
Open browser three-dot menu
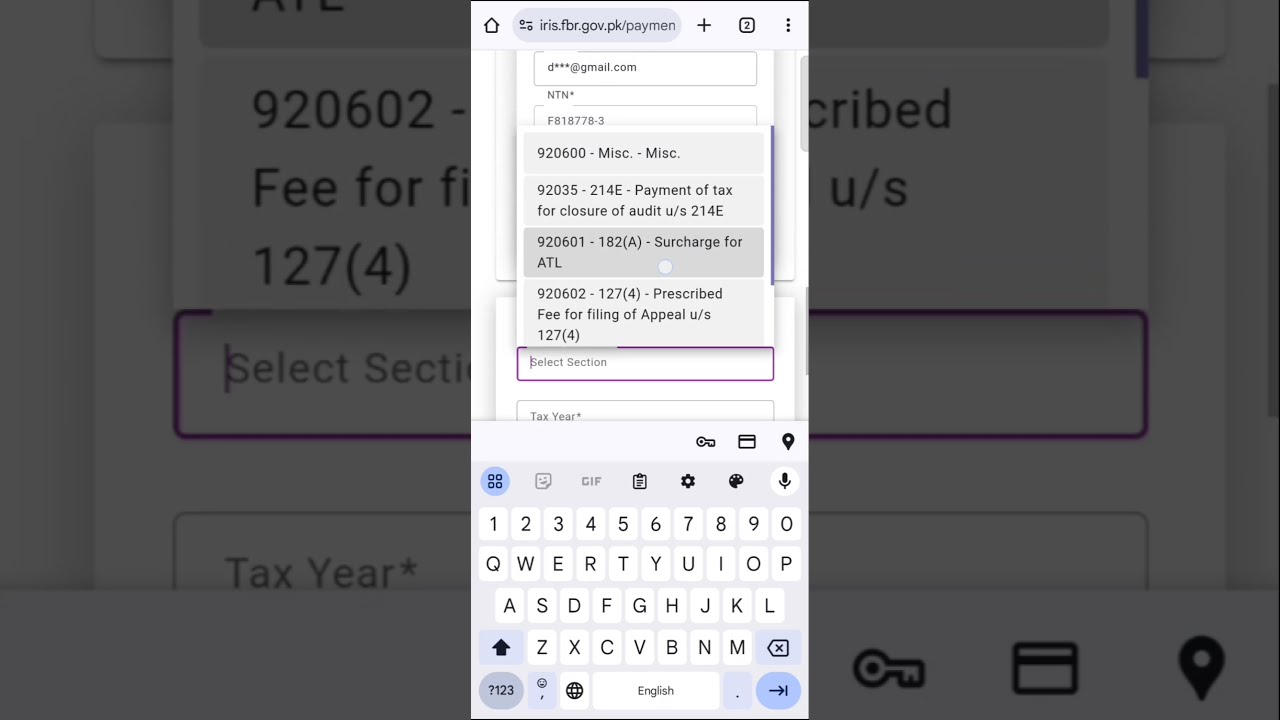coord(788,26)
